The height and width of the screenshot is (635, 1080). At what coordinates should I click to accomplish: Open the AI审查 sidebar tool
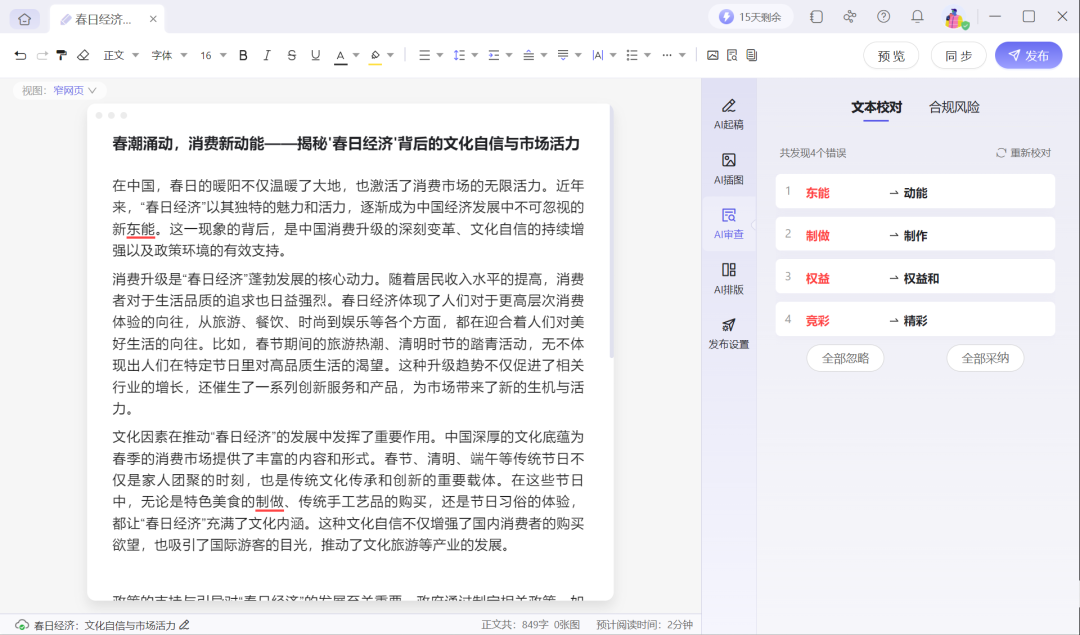(x=729, y=224)
